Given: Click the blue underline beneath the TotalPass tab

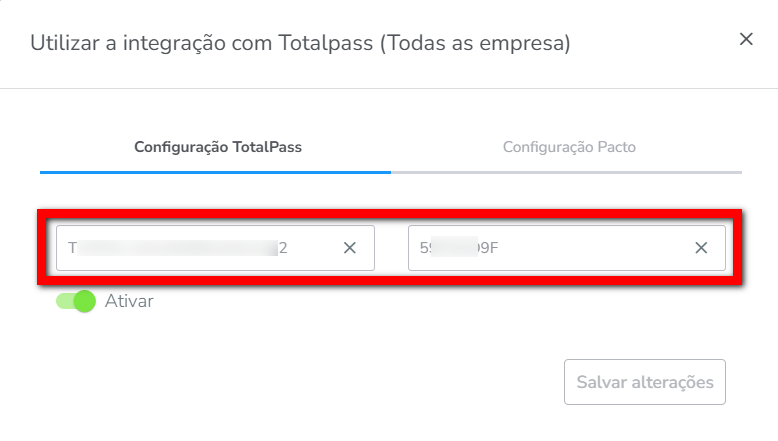Looking at the screenshot, I should (x=215, y=172).
